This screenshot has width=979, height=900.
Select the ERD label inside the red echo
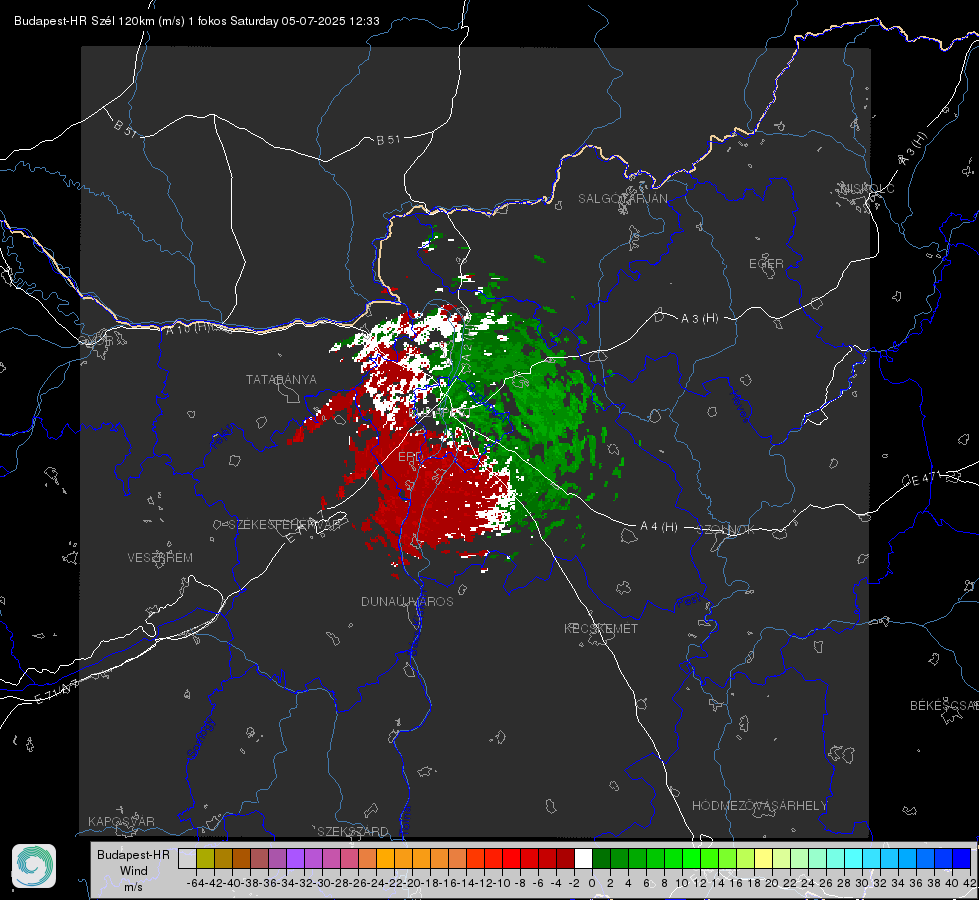pyautogui.click(x=410, y=457)
